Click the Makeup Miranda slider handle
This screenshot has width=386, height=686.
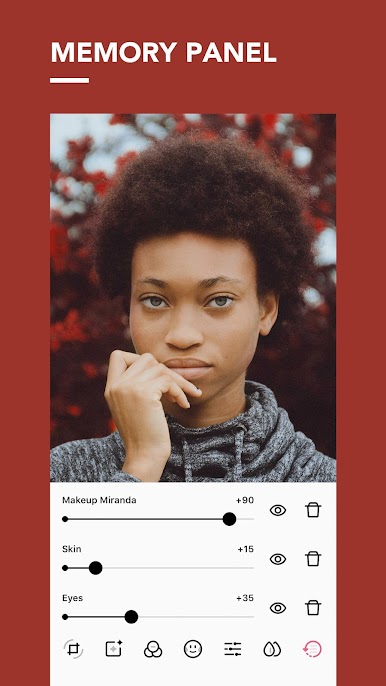(229, 519)
